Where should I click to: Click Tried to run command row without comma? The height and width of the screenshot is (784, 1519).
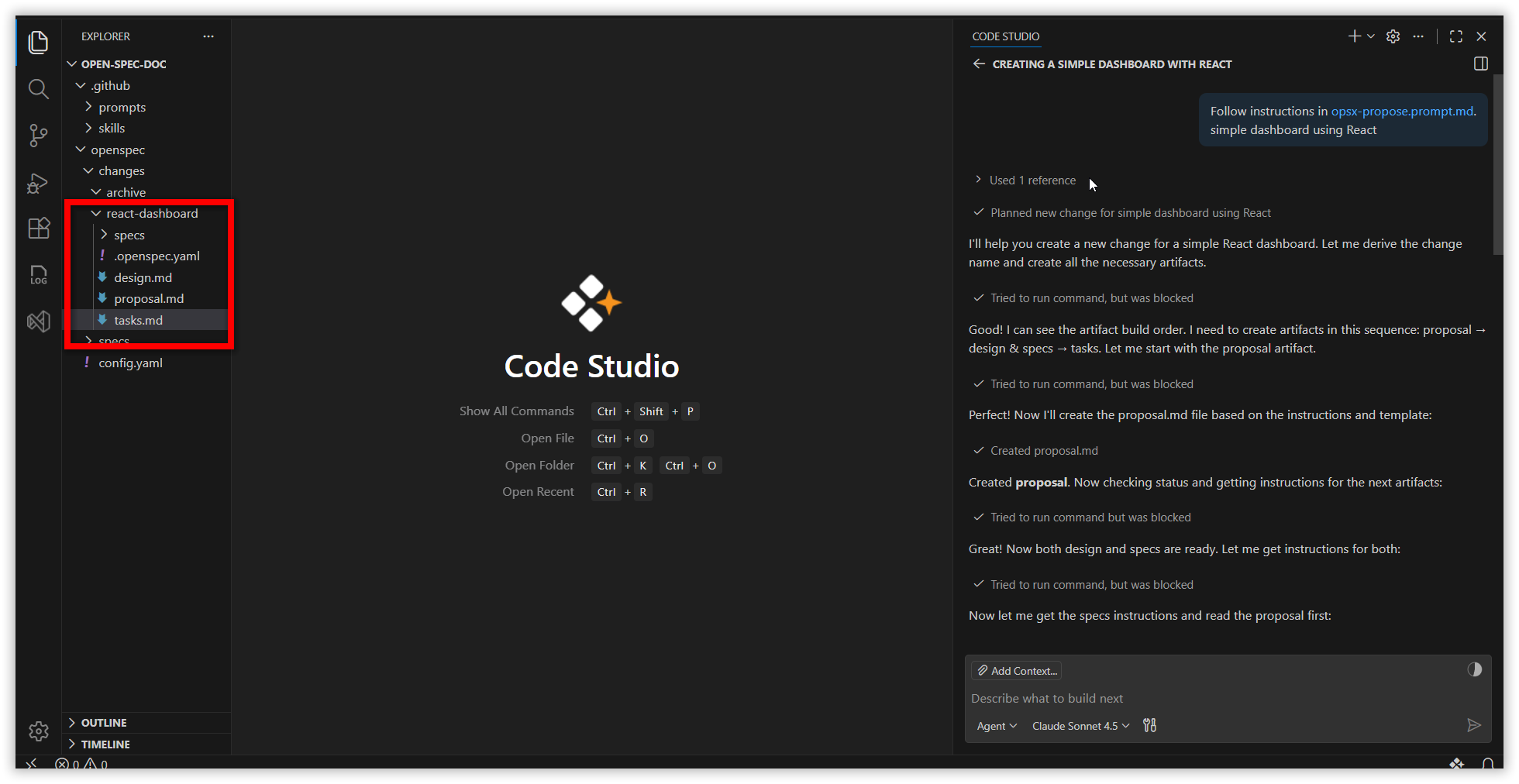[1082, 517]
